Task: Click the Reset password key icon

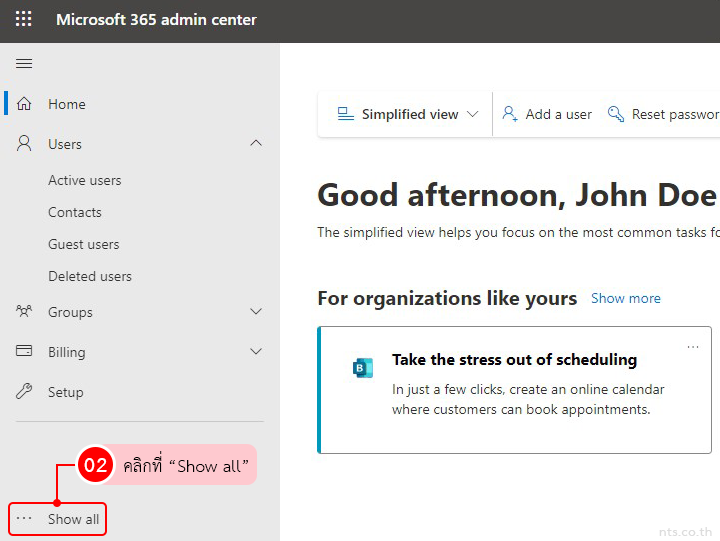Action: [615, 113]
